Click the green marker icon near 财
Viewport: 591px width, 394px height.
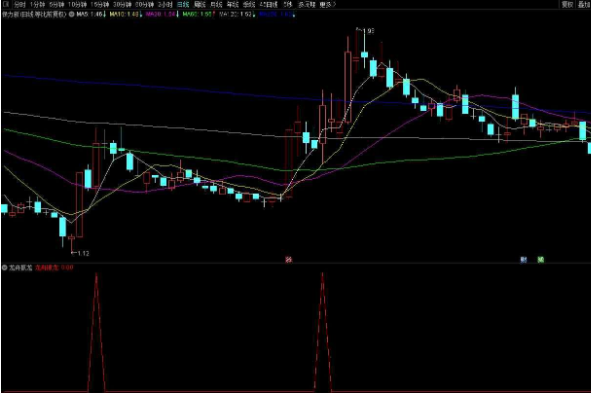click(540, 259)
